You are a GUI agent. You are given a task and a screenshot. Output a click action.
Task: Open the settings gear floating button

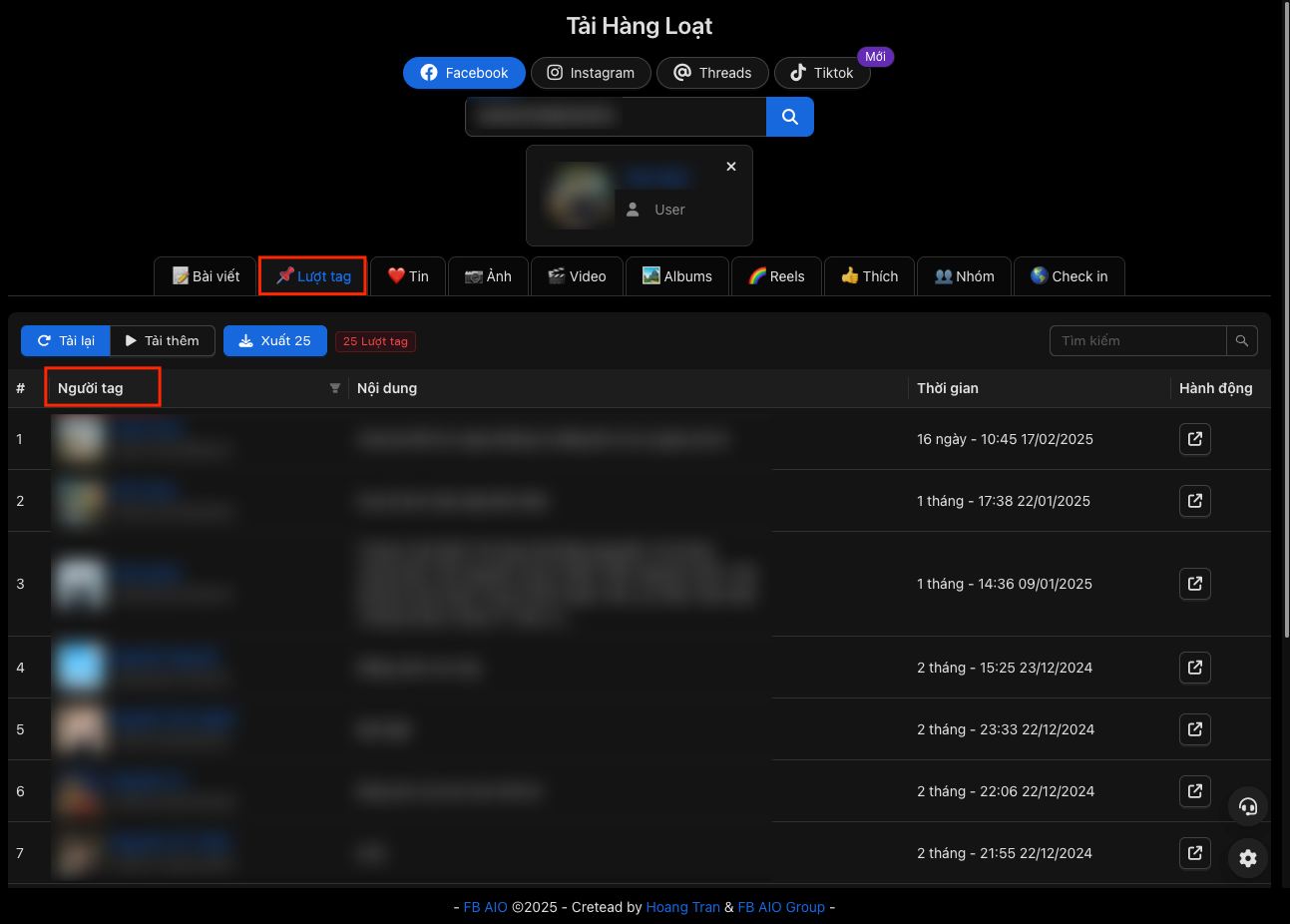pos(1248,858)
